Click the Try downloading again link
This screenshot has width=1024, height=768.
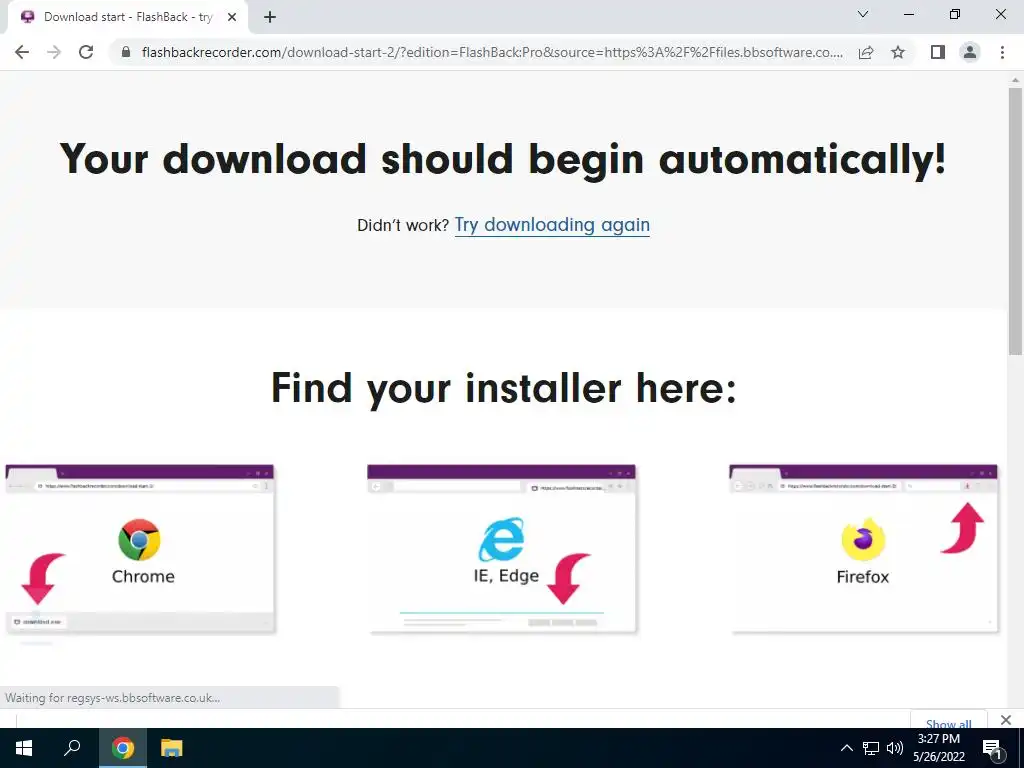[552, 225]
